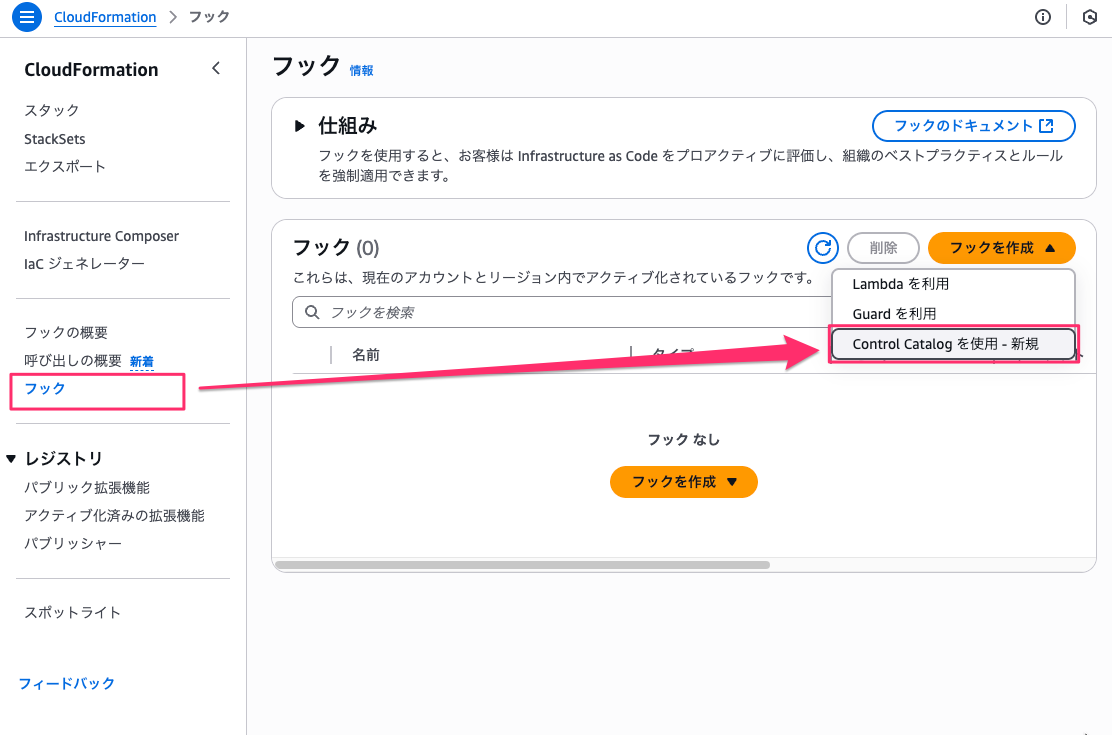Screen dimensions: 1112x735
Task: Open StackSets in sidebar
Action: [55, 139]
